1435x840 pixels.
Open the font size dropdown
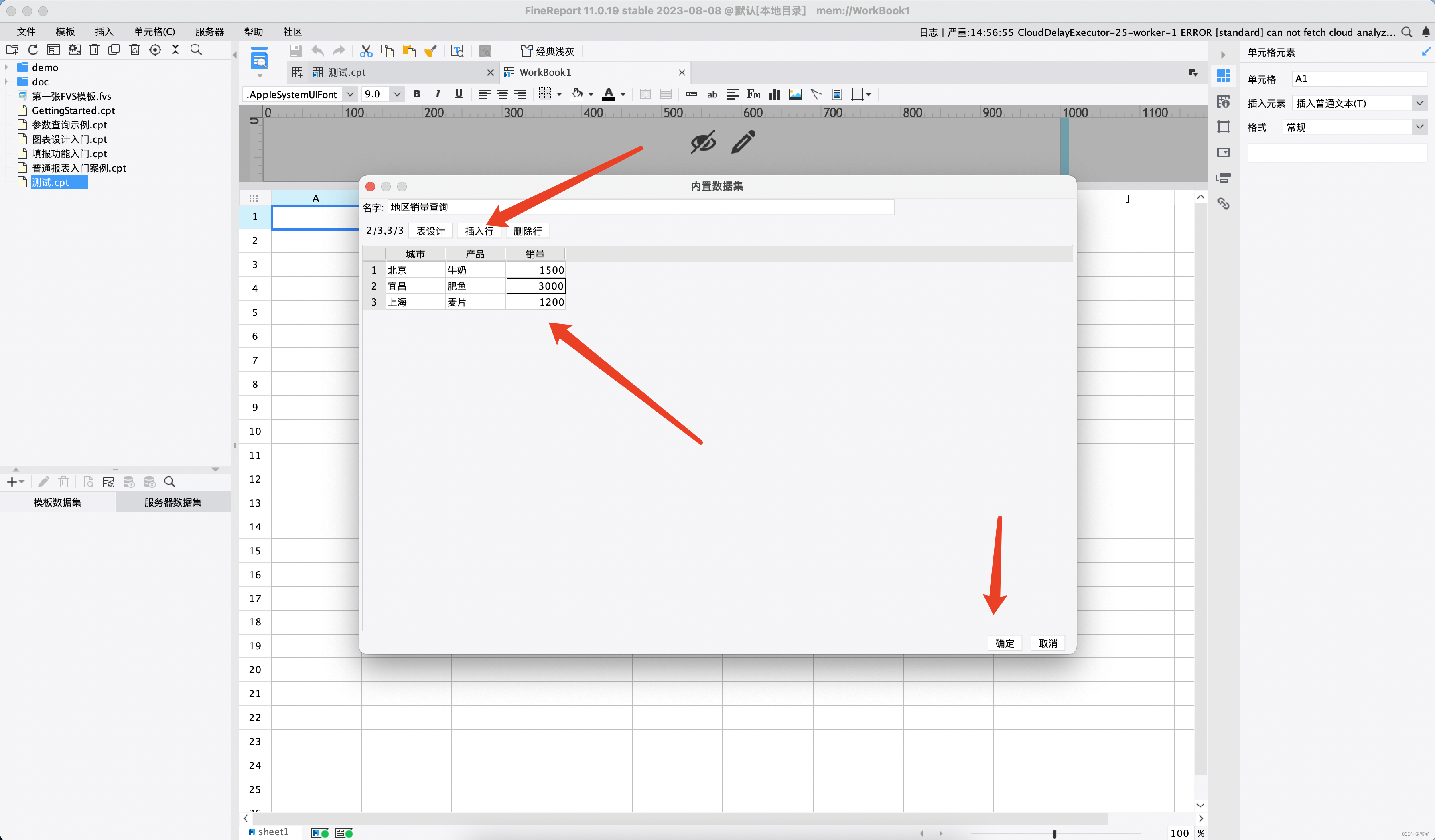(x=397, y=94)
